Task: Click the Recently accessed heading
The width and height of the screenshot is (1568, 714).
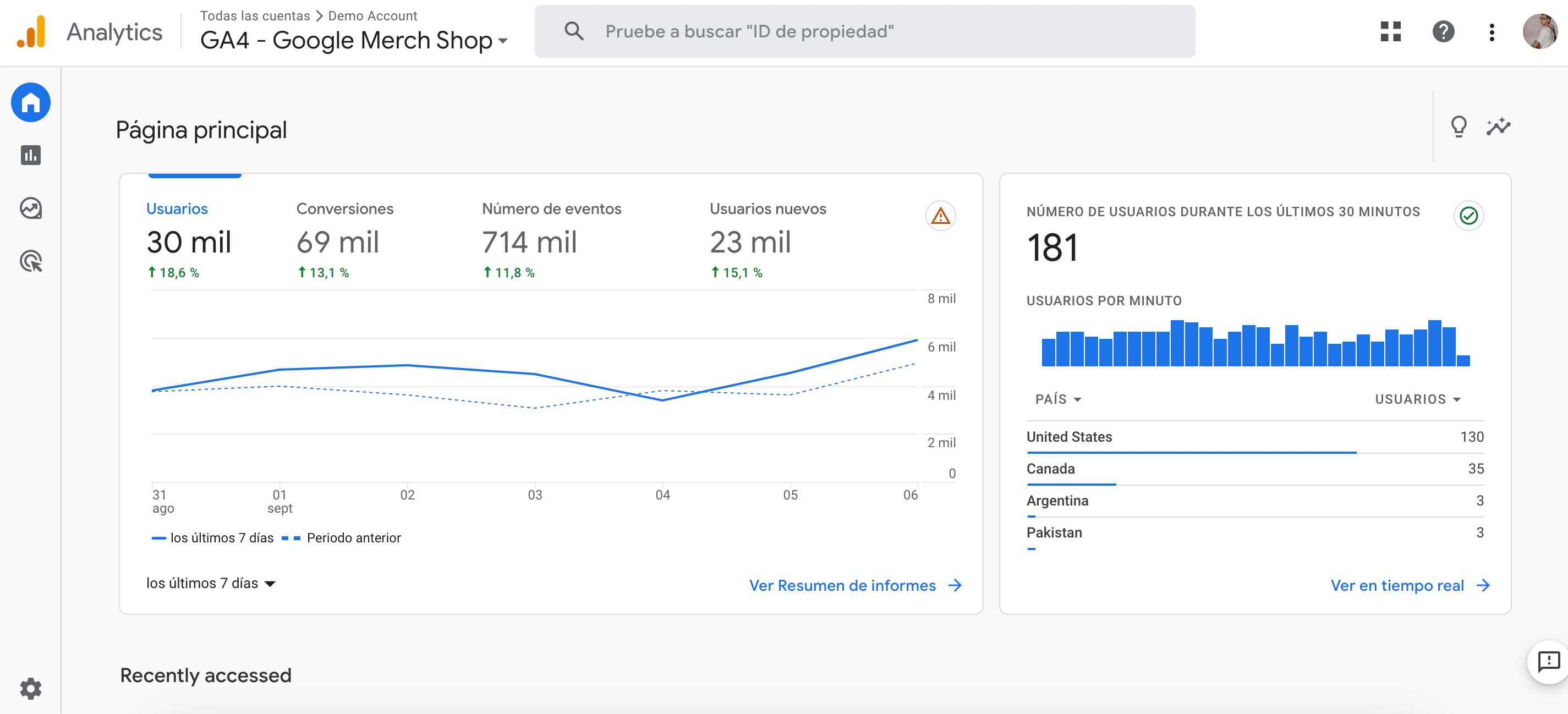Action: [206, 675]
